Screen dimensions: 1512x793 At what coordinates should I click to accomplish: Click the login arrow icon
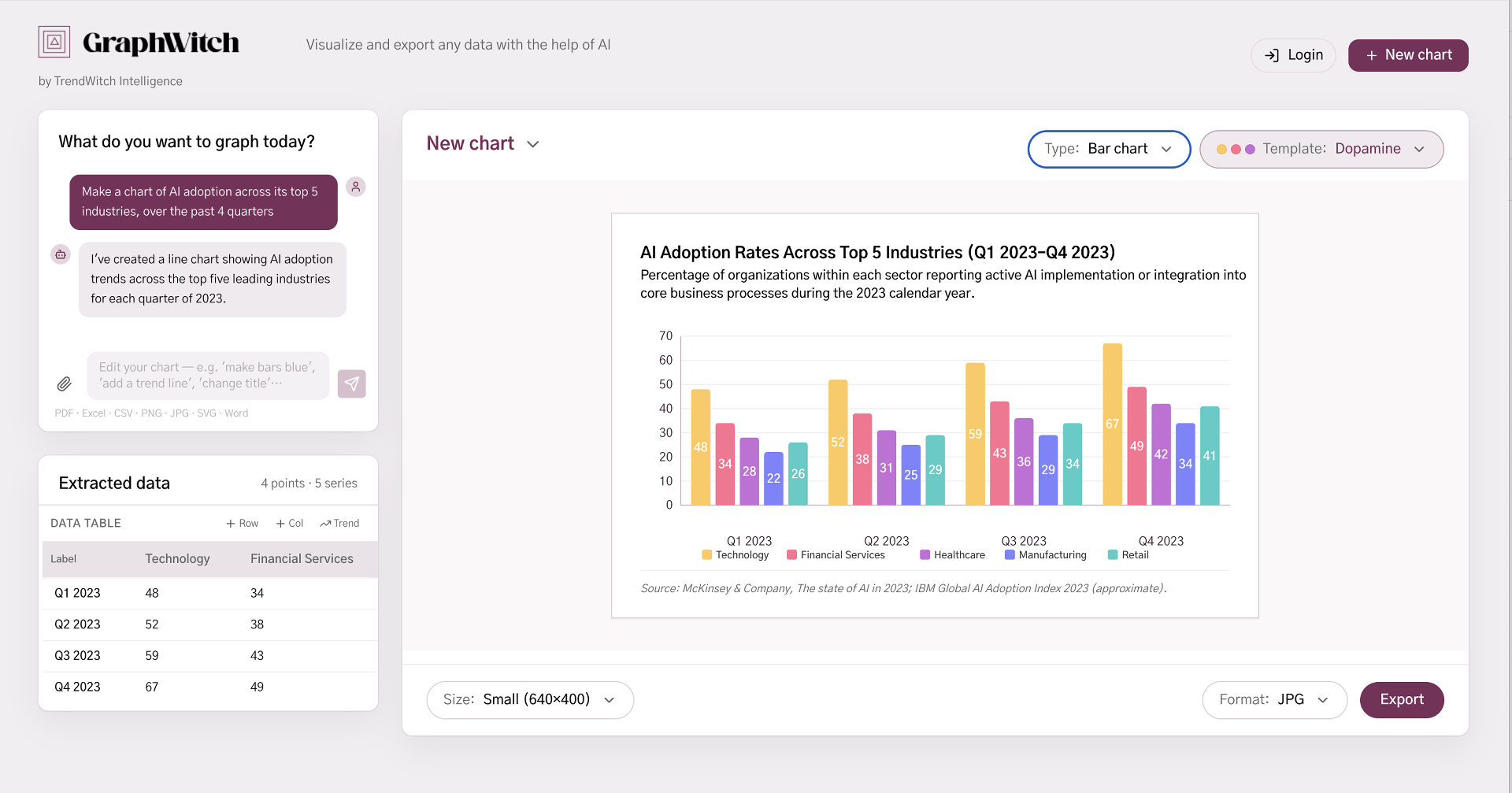pos(1272,55)
